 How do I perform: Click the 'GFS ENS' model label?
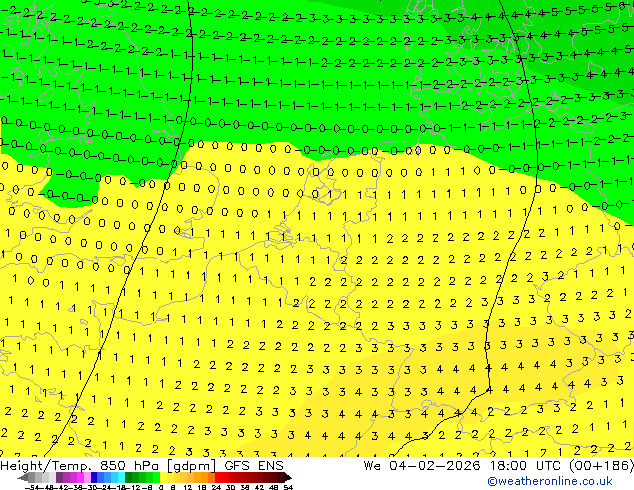point(254,466)
